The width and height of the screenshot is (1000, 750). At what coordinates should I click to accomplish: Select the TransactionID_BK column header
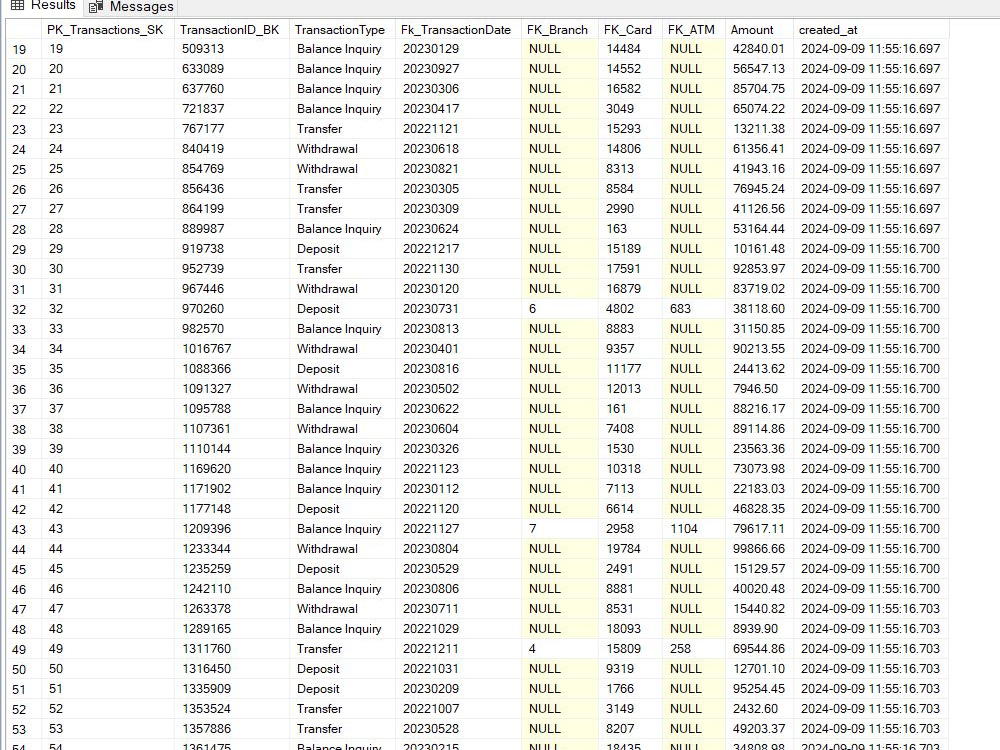pyautogui.click(x=230, y=30)
